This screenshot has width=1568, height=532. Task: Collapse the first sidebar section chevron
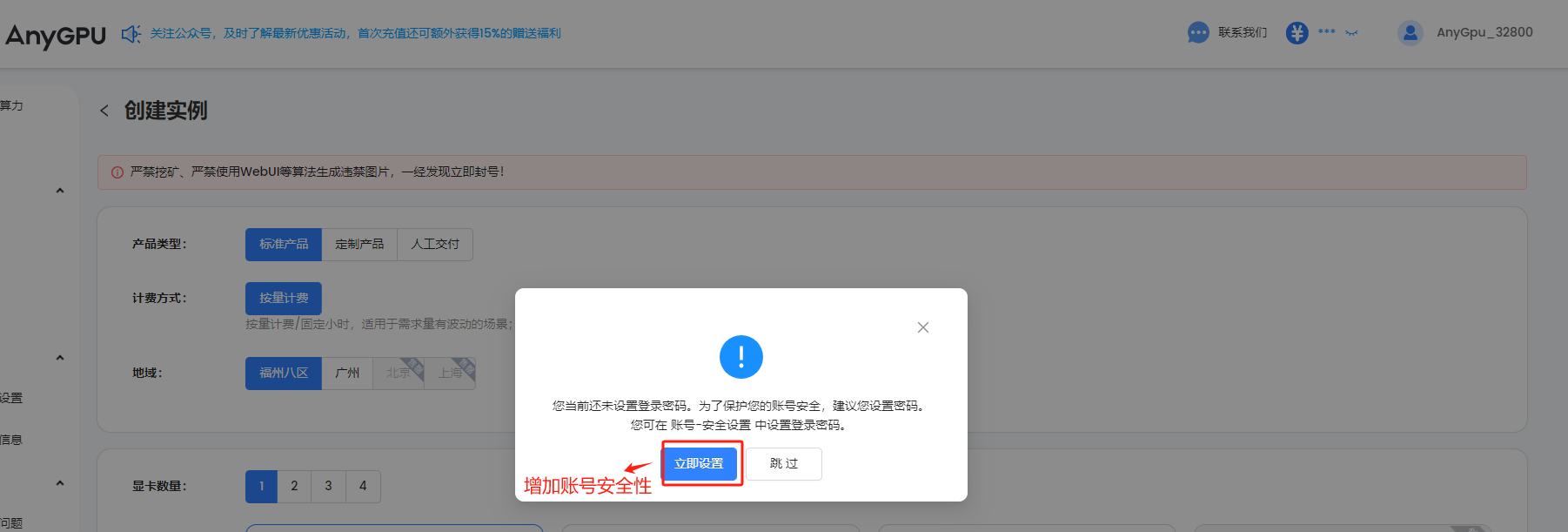(60, 191)
